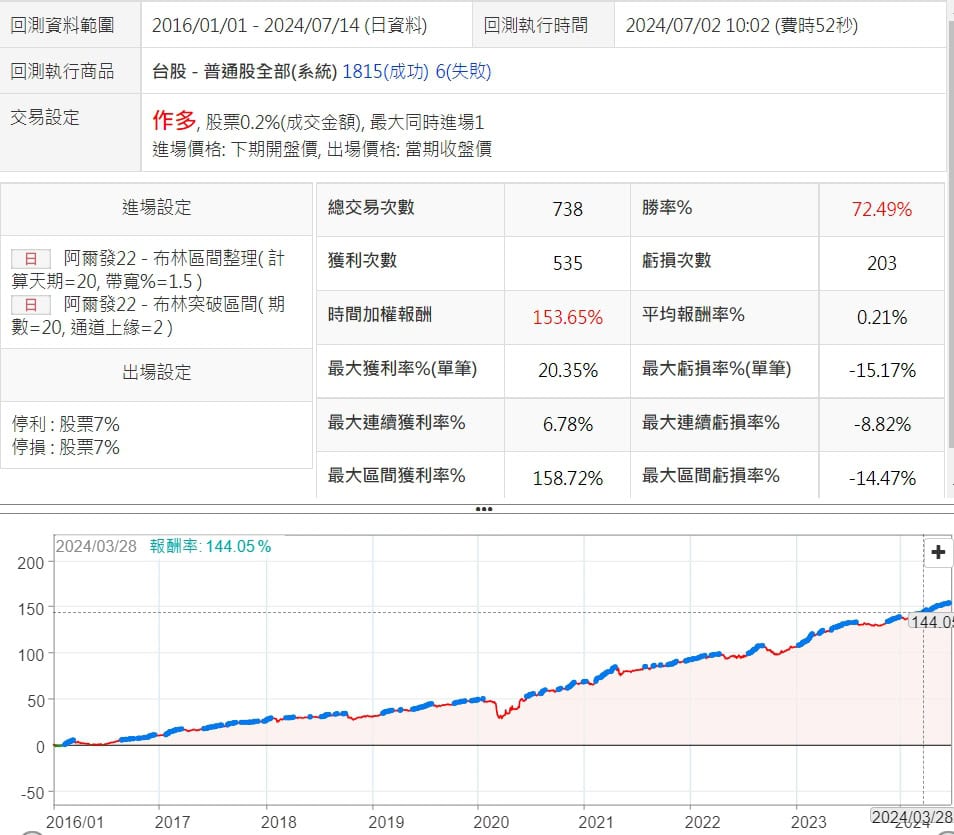Select the 停損 : 股票7% exit setting

(66, 447)
